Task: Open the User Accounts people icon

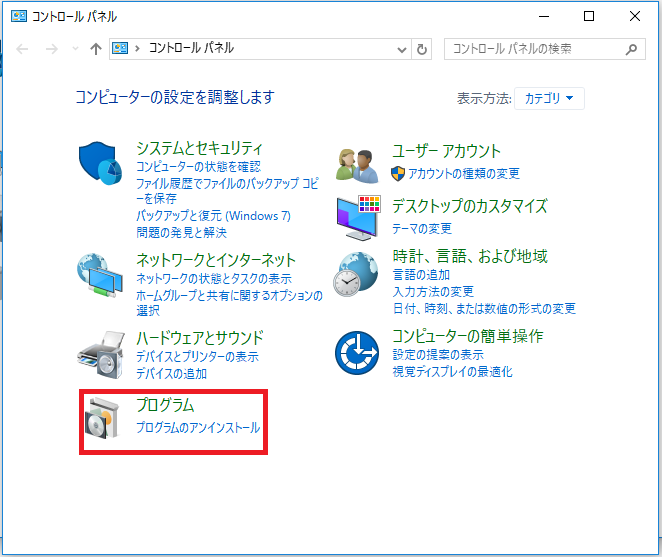Action: pyautogui.click(x=358, y=166)
